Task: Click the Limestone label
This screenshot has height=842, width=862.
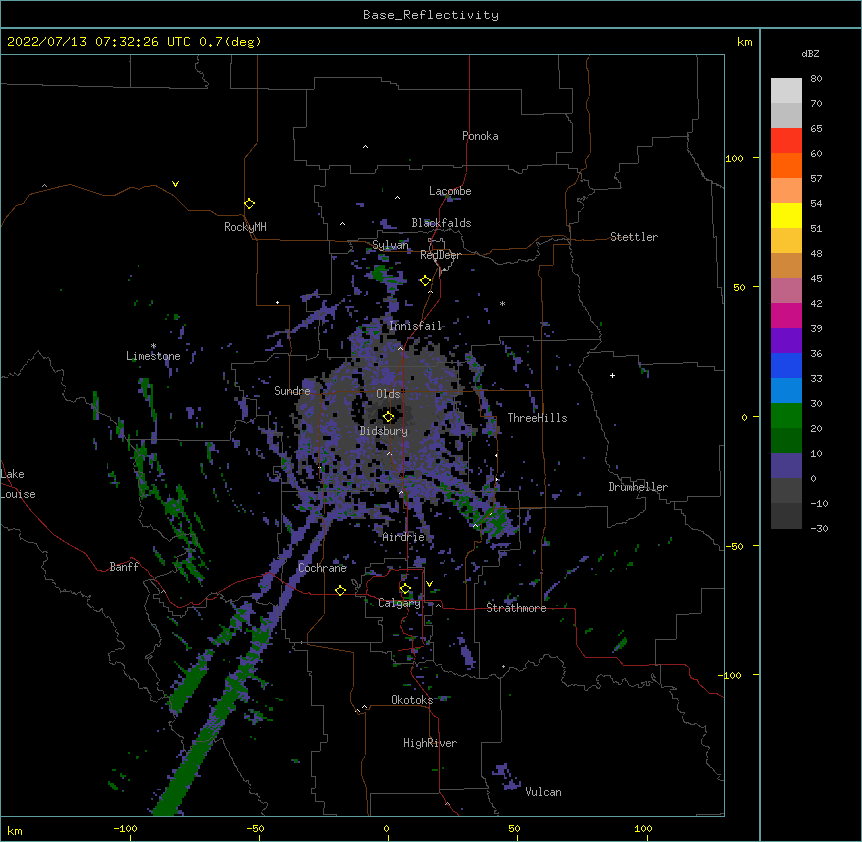Action: (x=153, y=356)
